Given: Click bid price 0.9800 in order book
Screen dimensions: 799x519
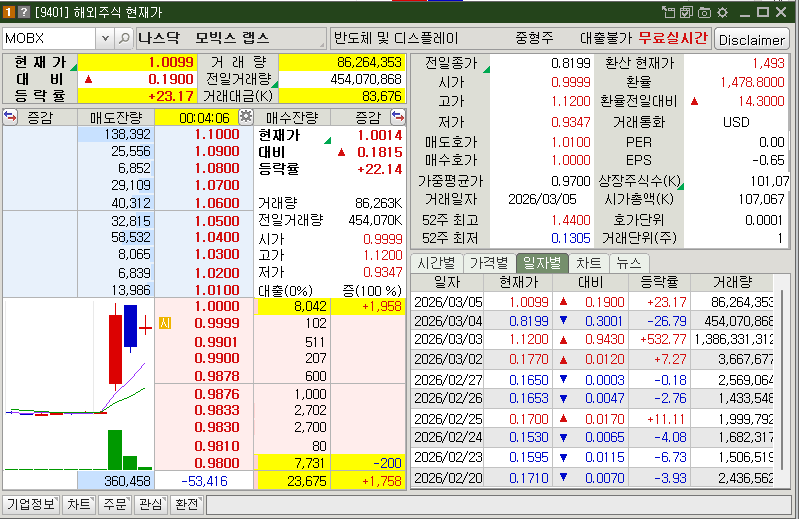Looking at the screenshot, I should pyautogui.click(x=217, y=463).
